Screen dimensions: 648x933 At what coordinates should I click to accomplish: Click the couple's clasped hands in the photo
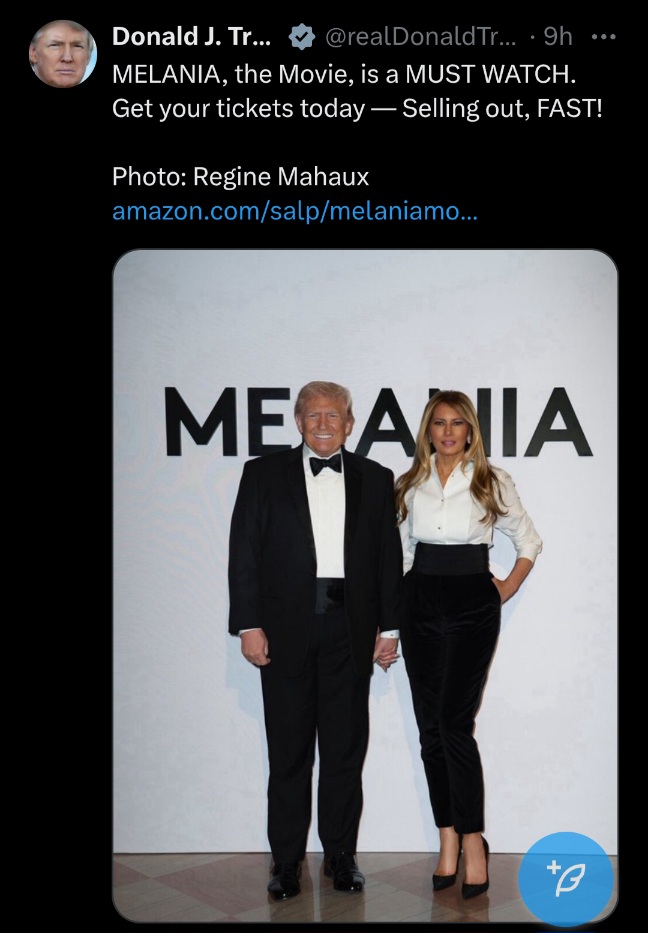pos(385,654)
